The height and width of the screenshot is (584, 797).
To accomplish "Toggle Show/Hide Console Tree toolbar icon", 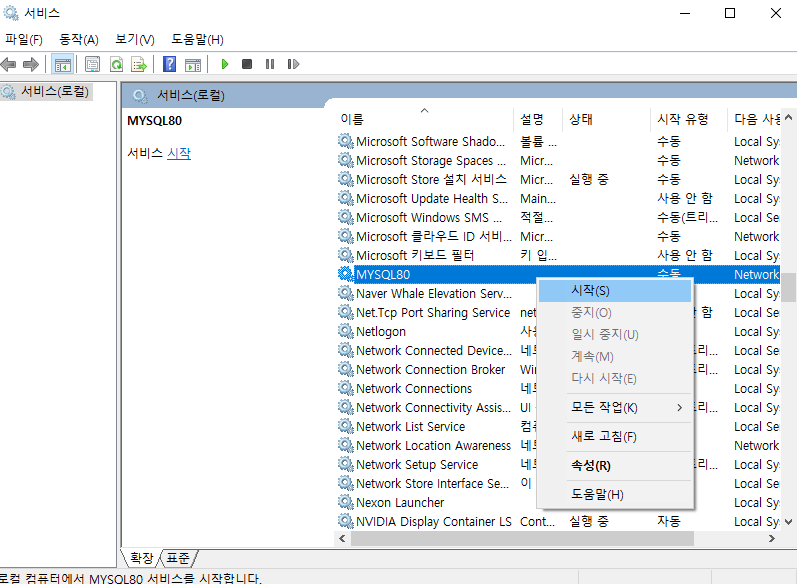I will pos(63,64).
